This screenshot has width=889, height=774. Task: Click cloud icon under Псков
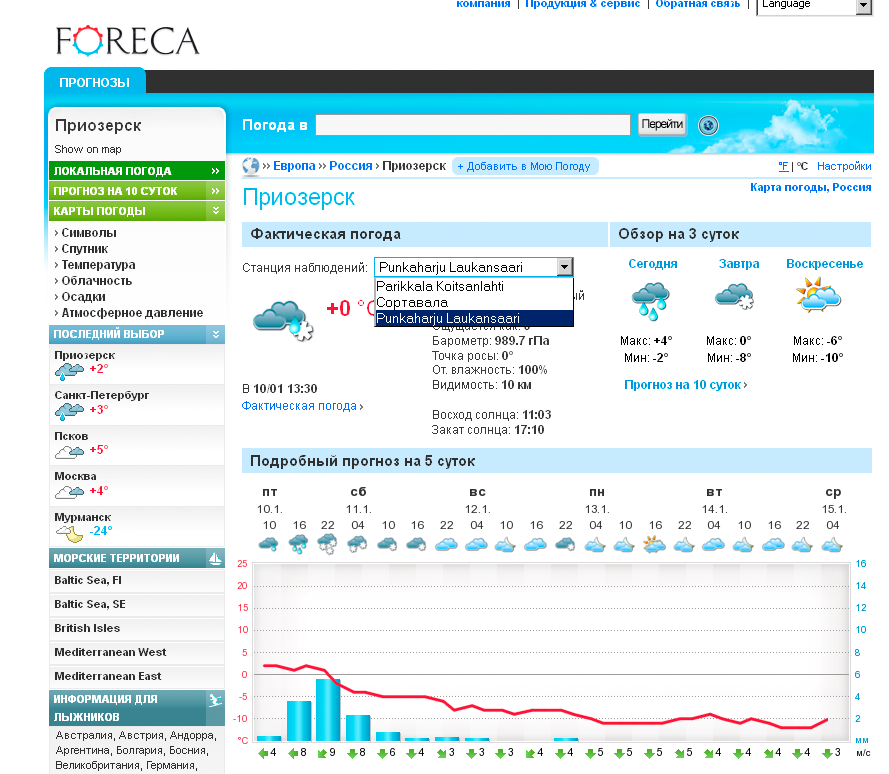tap(70, 451)
